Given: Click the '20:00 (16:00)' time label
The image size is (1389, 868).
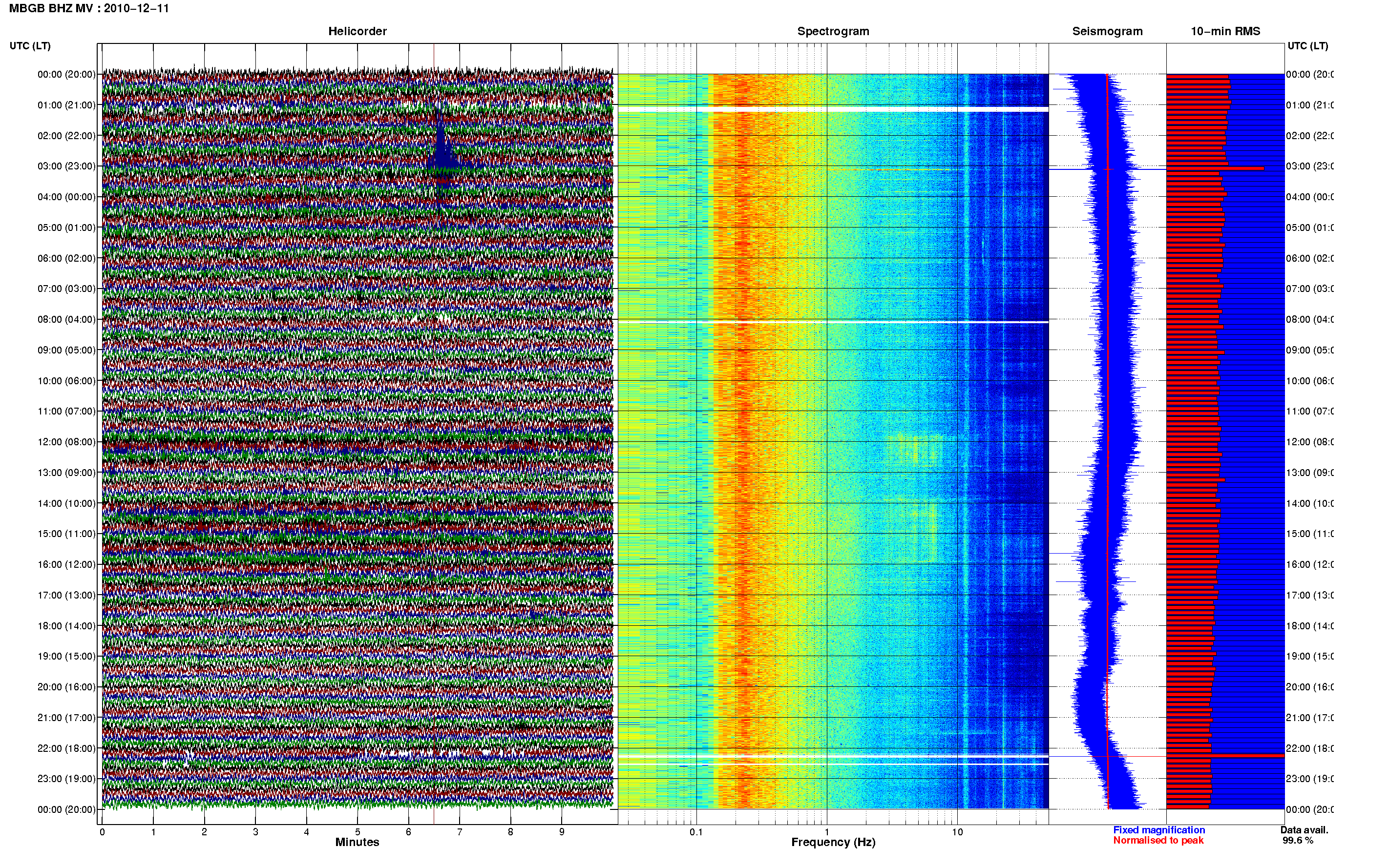Looking at the screenshot, I should (x=66, y=686).
